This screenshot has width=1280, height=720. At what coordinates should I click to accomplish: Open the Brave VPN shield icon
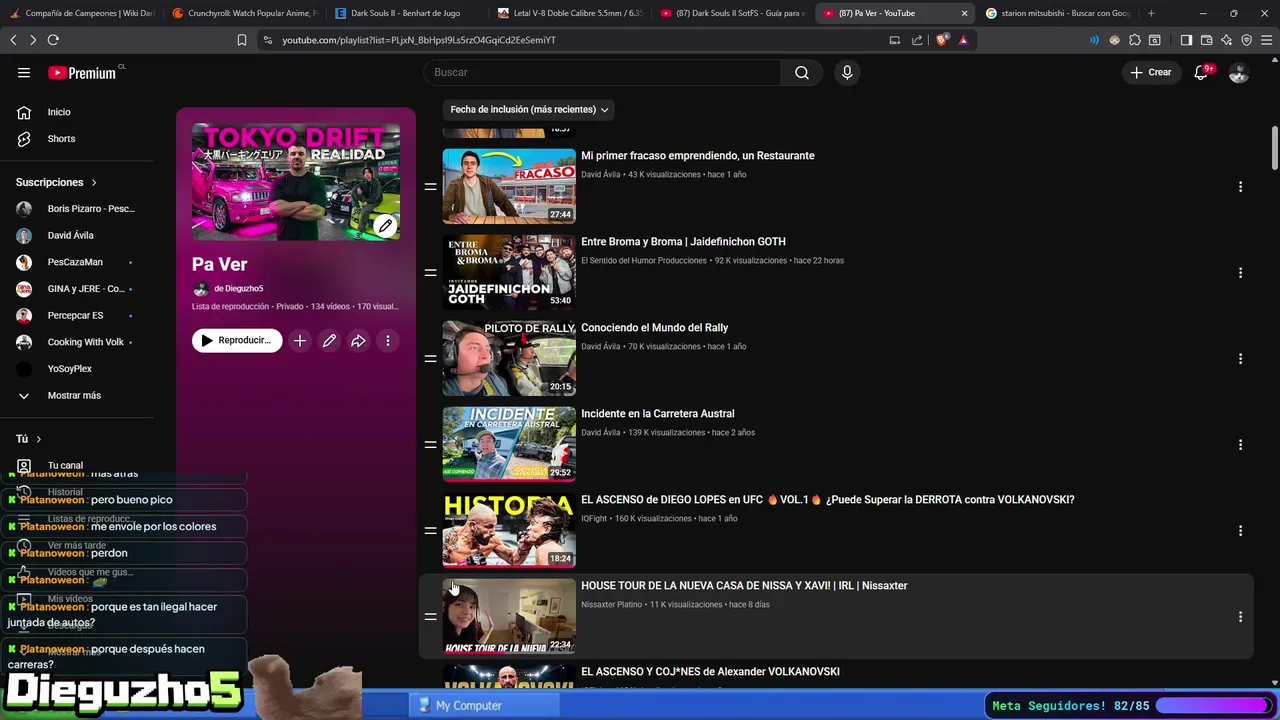[x=1247, y=40]
